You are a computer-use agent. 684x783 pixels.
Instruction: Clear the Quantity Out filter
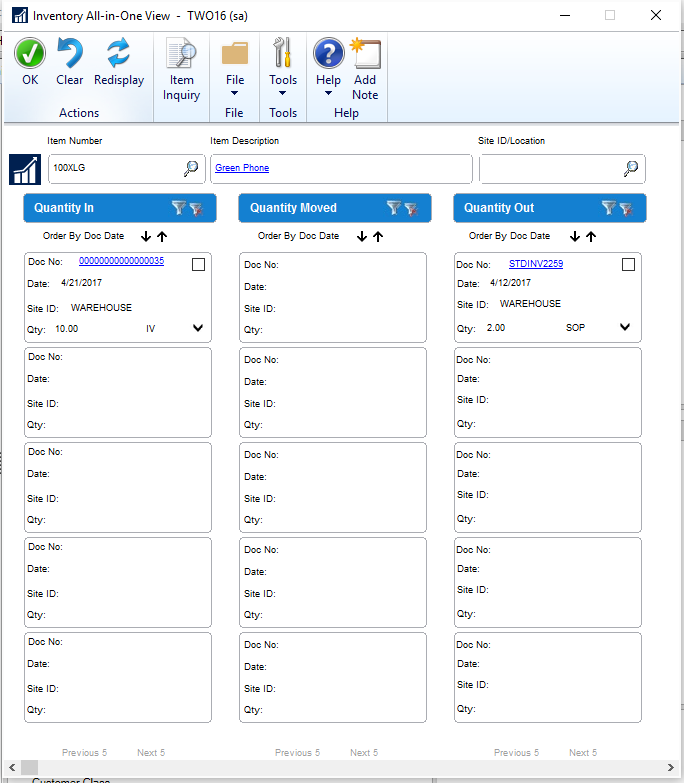pyautogui.click(x=626, y=208)
